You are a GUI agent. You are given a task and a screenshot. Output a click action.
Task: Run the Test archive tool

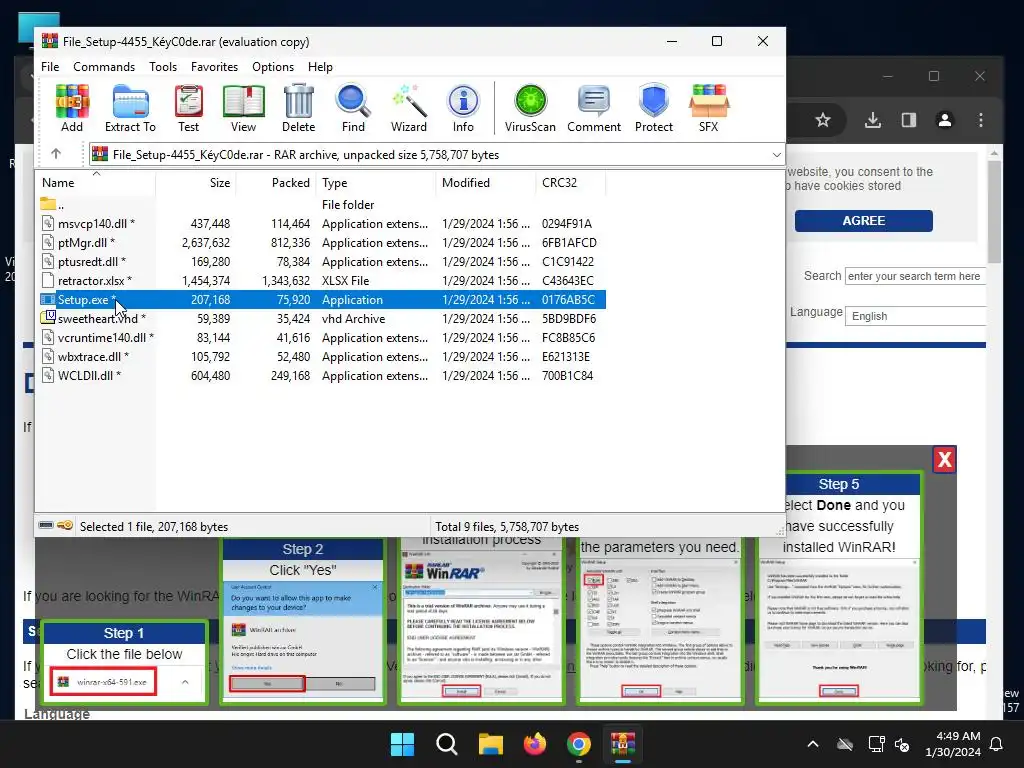(x=189, y=108)
